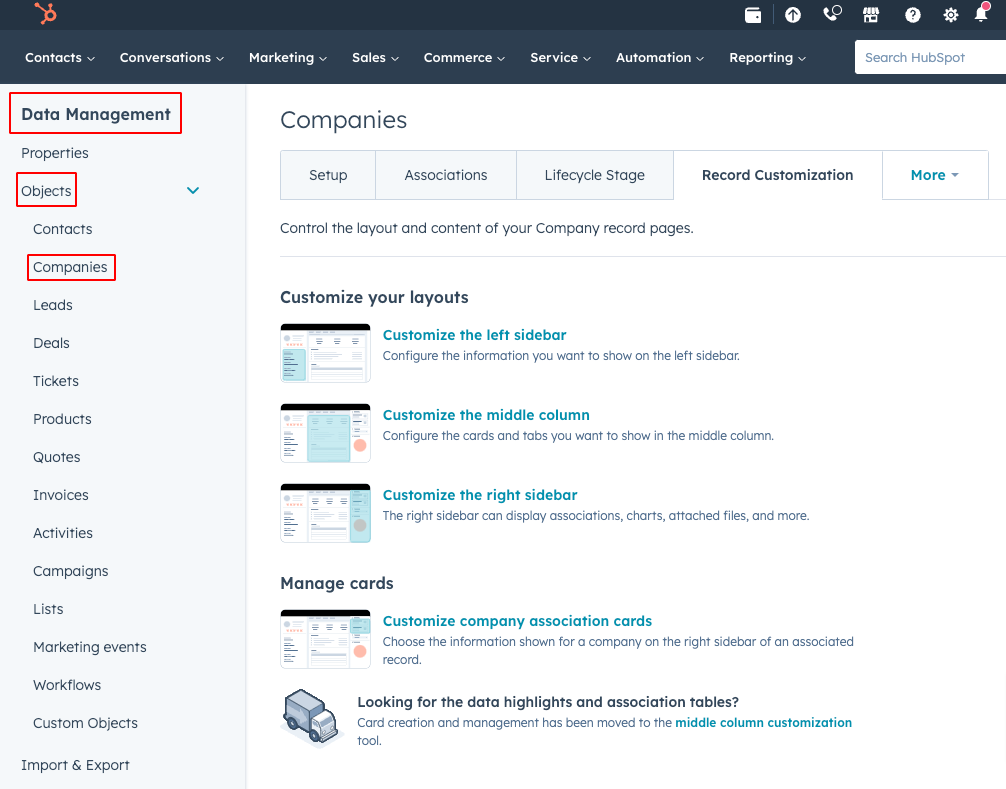This screenshot has width=1006, height=789.
Task: Switch to the Setup tab
Action: click(x=328, y=175)
